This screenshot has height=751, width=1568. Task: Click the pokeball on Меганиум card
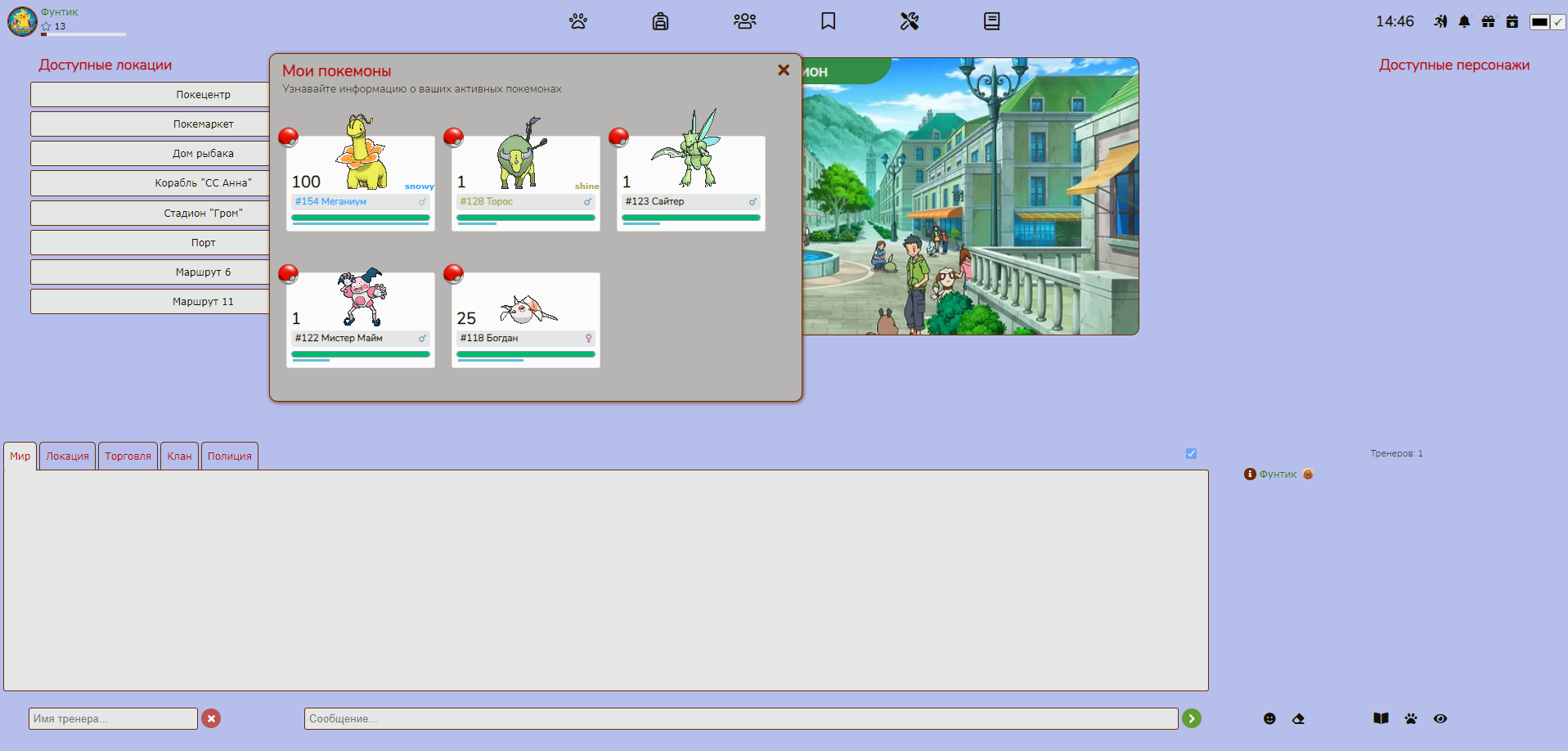click(288, 137)
